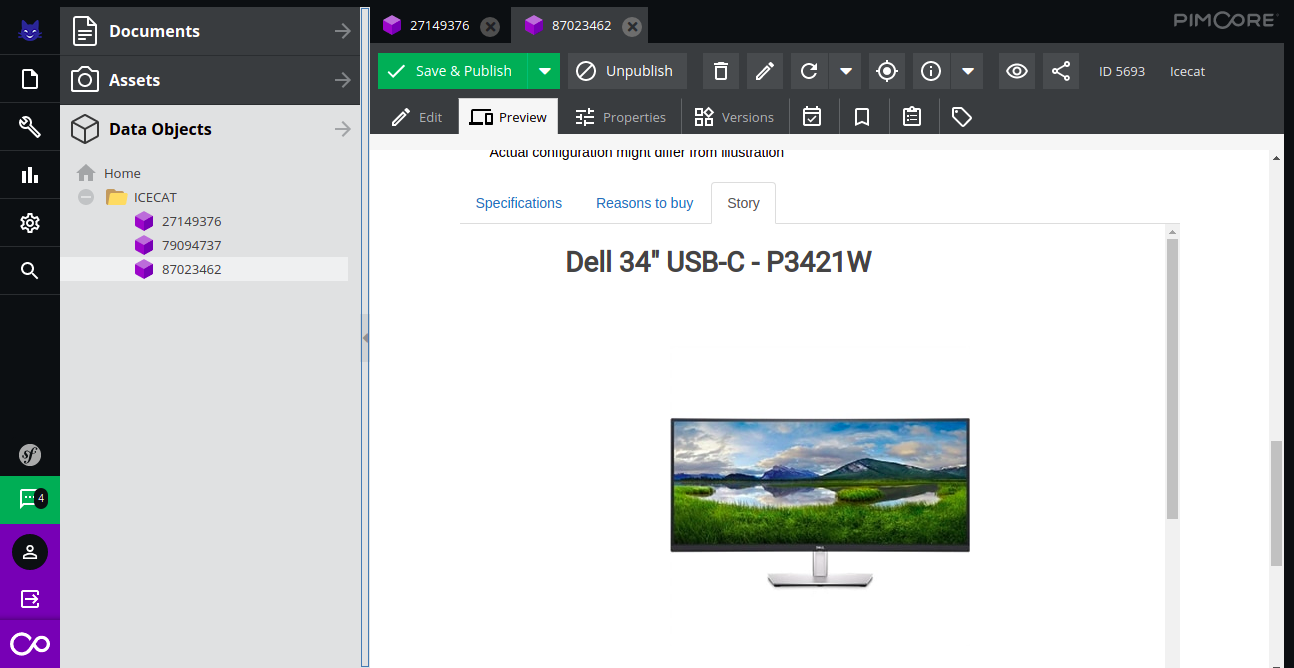This screenshot has width=1294, height=668.
Task: Click the Dell monitor product image
Action: pyautogui.click(x=820, y=503)
